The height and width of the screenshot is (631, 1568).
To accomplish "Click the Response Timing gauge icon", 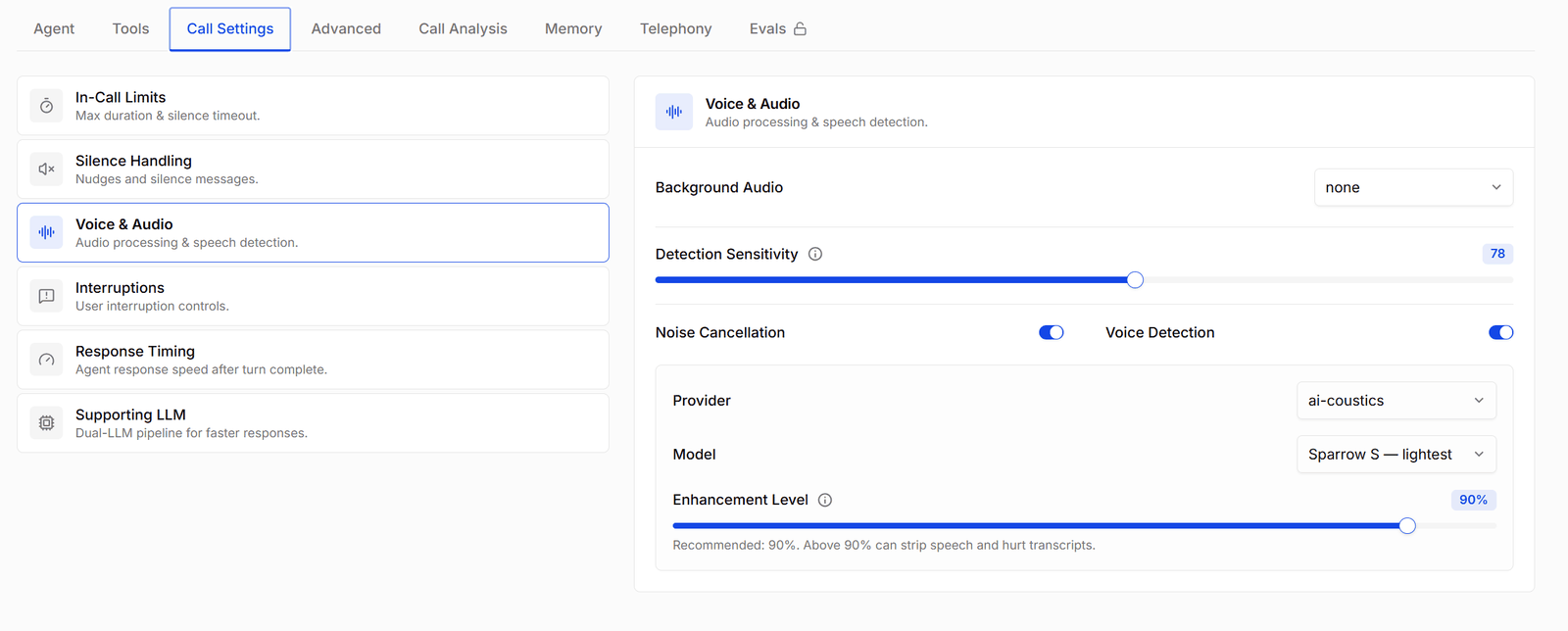I will pyautogui.click(x=46, y=360).
